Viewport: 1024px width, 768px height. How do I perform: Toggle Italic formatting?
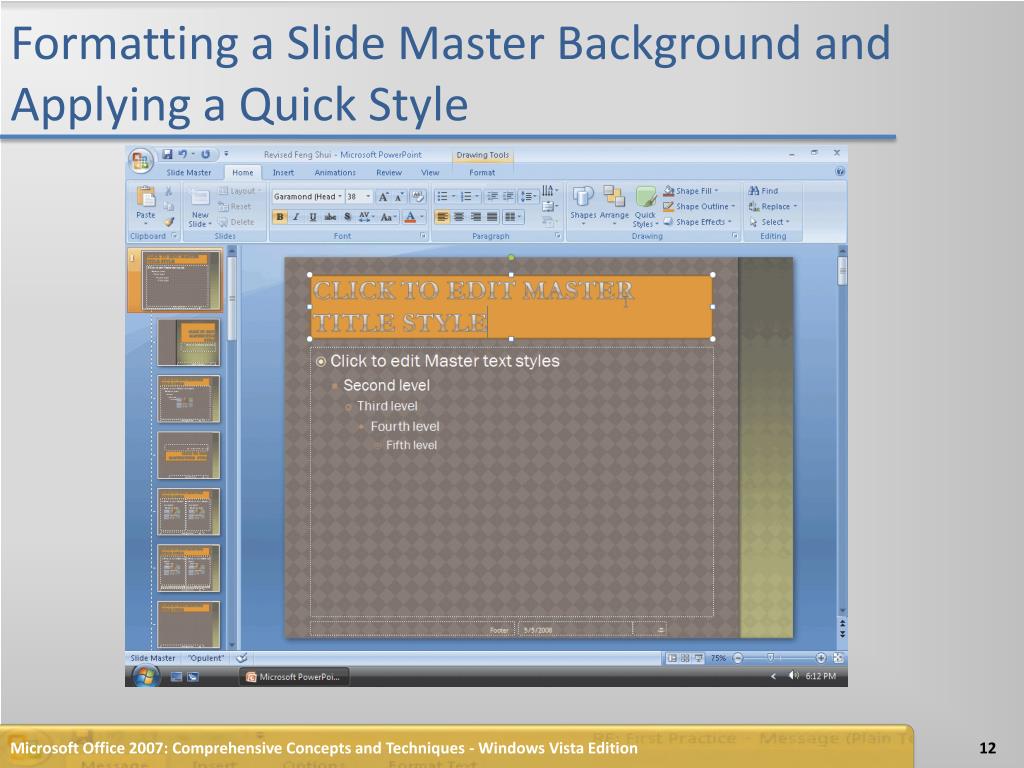[x=296, y=217]
